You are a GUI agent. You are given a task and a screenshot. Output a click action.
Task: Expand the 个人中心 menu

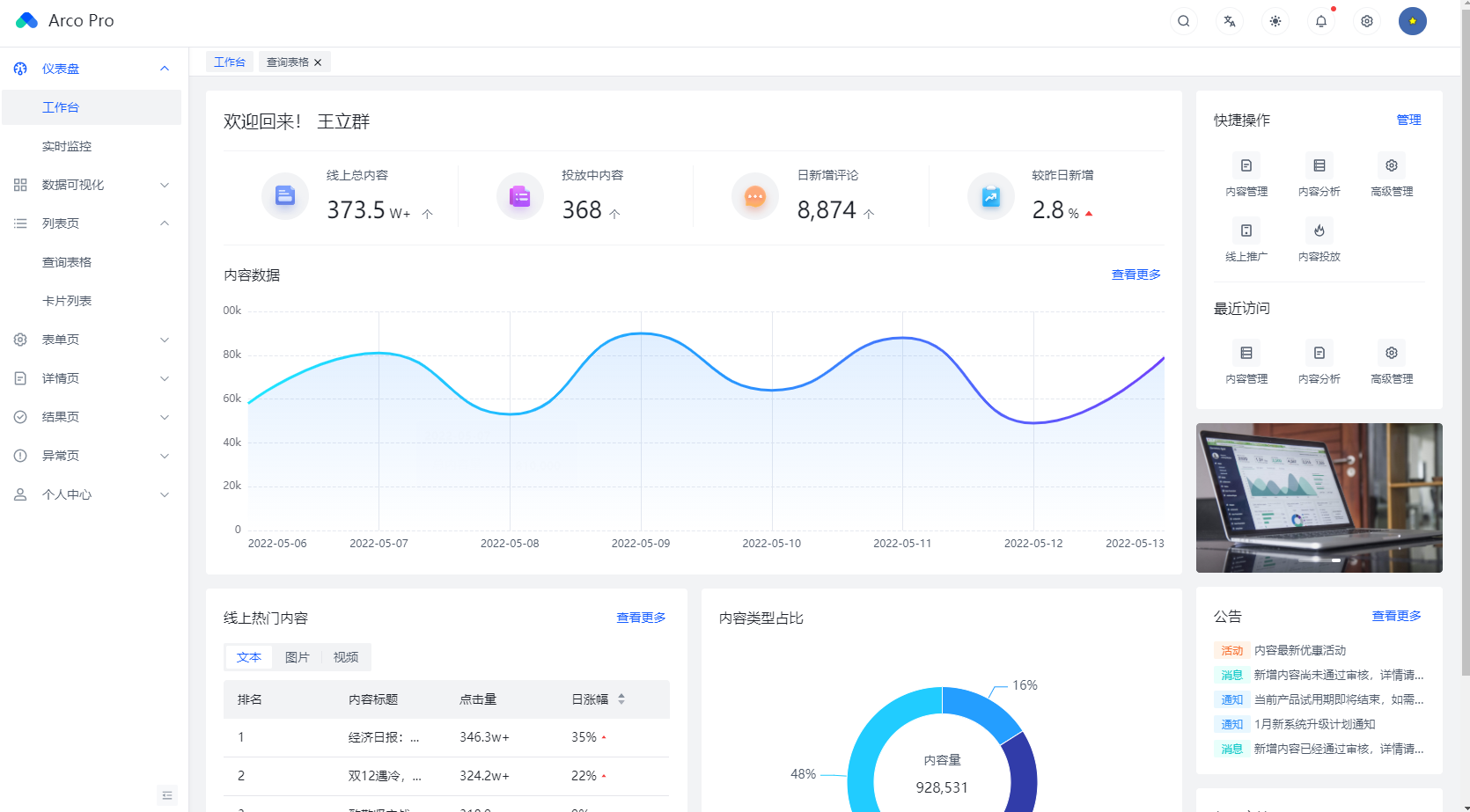pyautogui.click(x=92, y=494)
